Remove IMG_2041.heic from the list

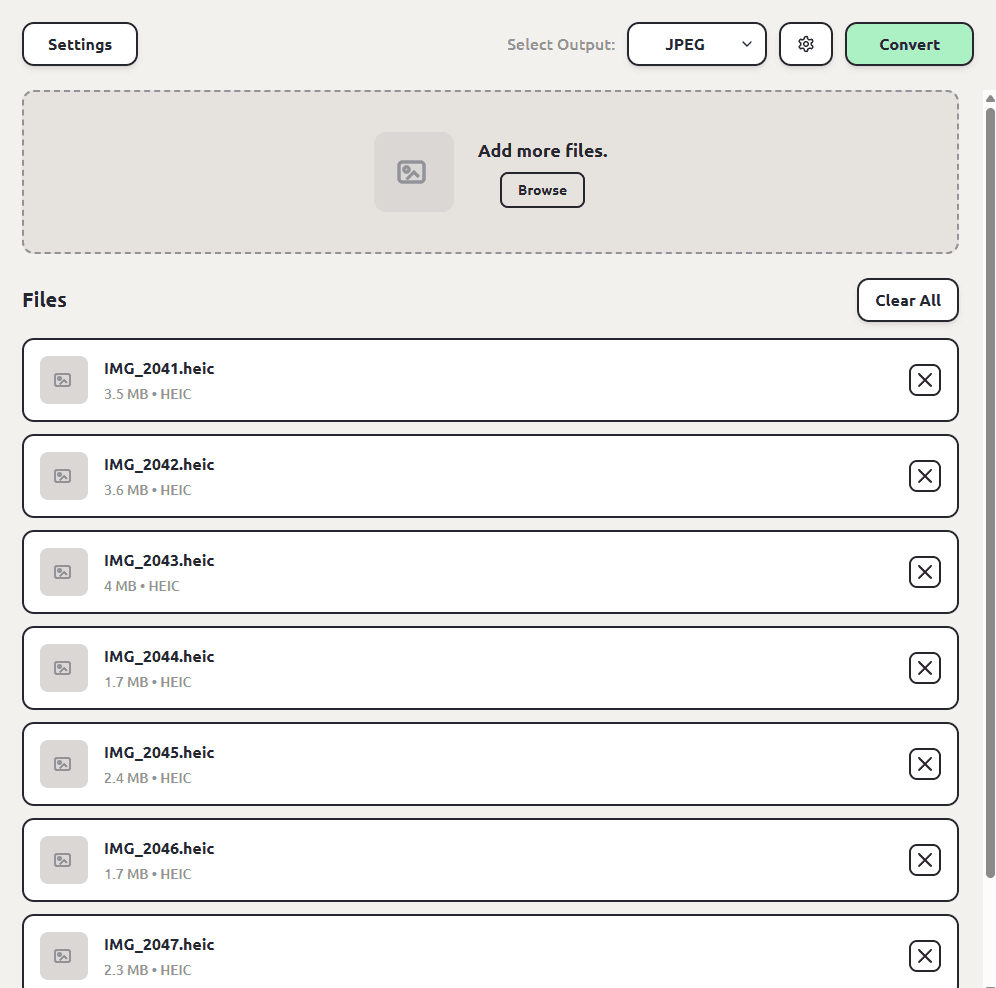pyautogui.click(x=925, y=380)
